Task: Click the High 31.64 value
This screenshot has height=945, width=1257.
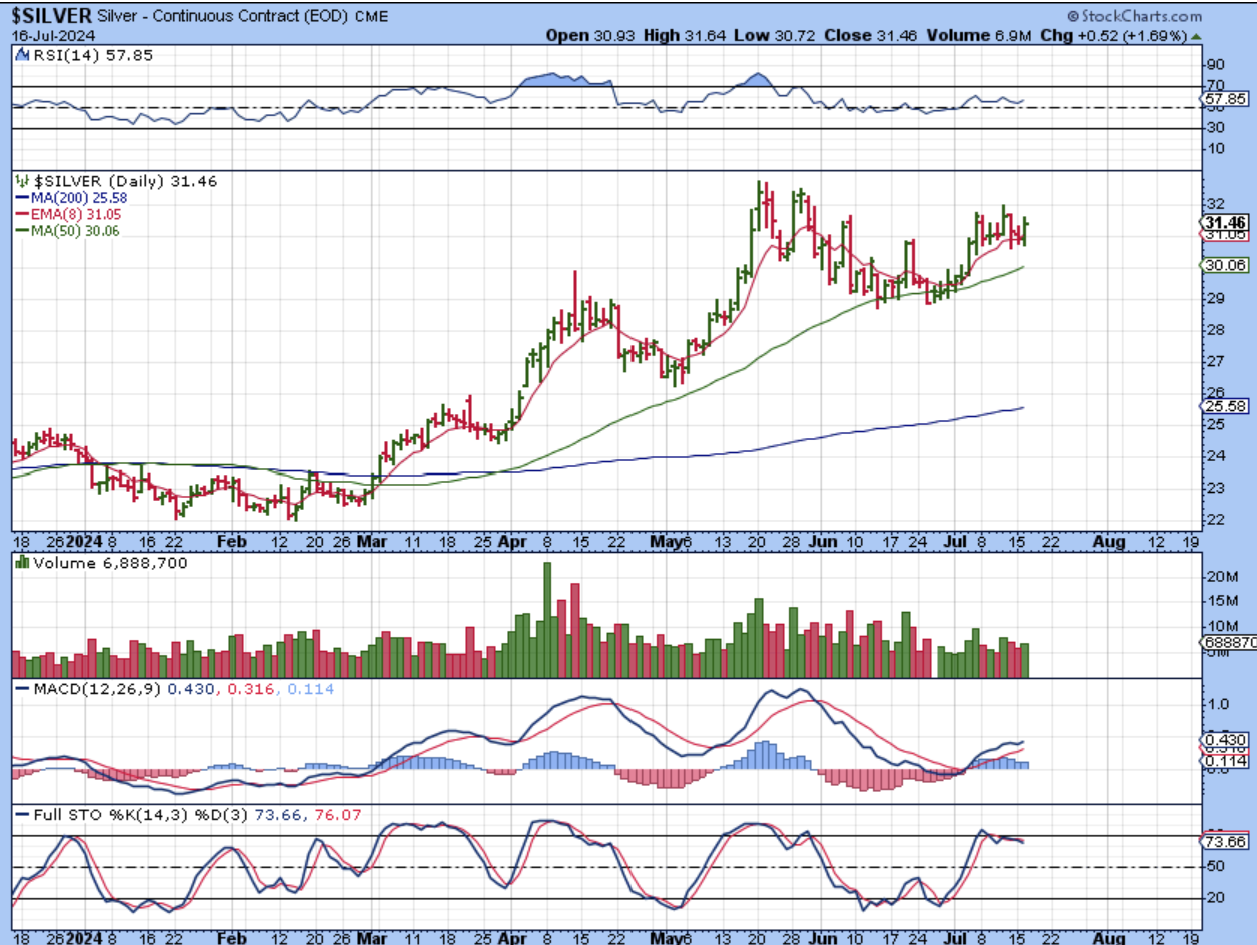Action: pyautogui.click(x=683, y=35)
